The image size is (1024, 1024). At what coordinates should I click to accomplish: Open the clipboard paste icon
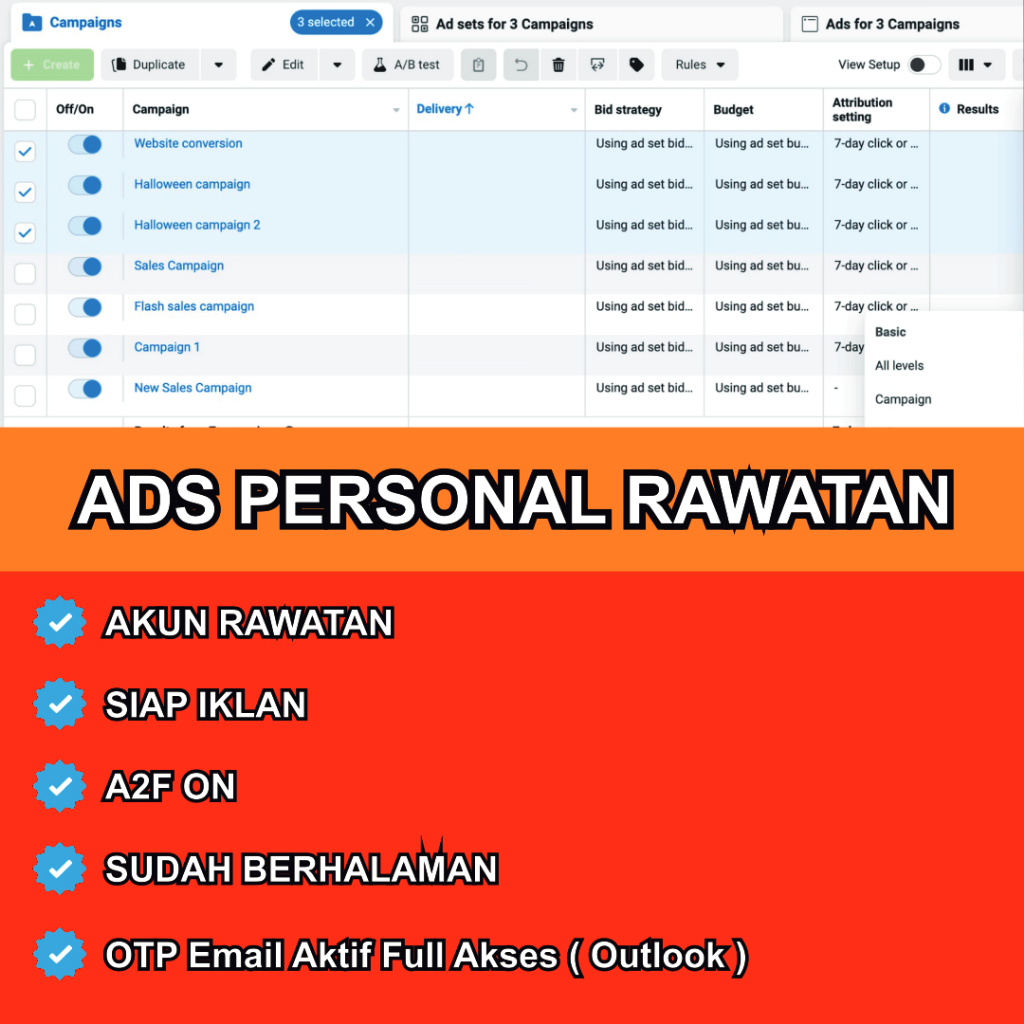(x=478, y=64)
